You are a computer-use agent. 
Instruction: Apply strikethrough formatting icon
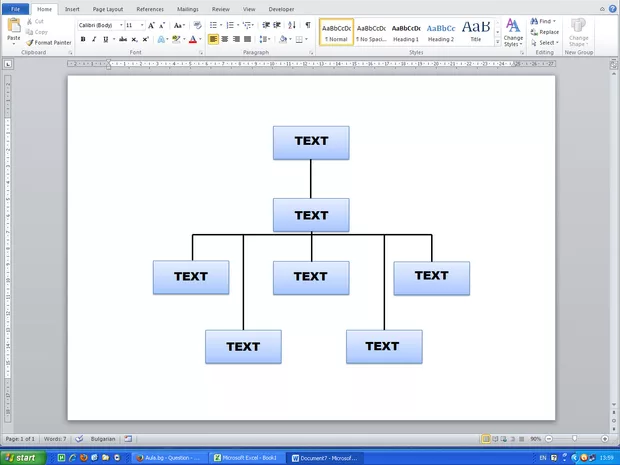[x=122, y=40]
